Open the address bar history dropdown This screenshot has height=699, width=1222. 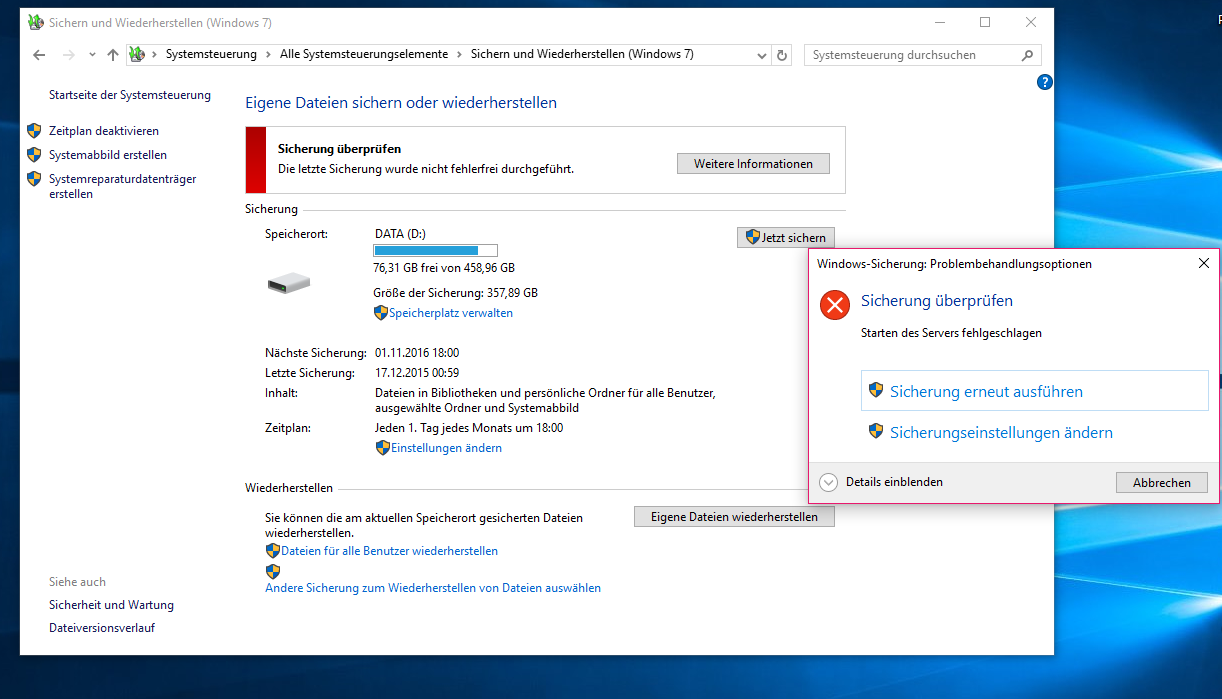click(763, 55)
